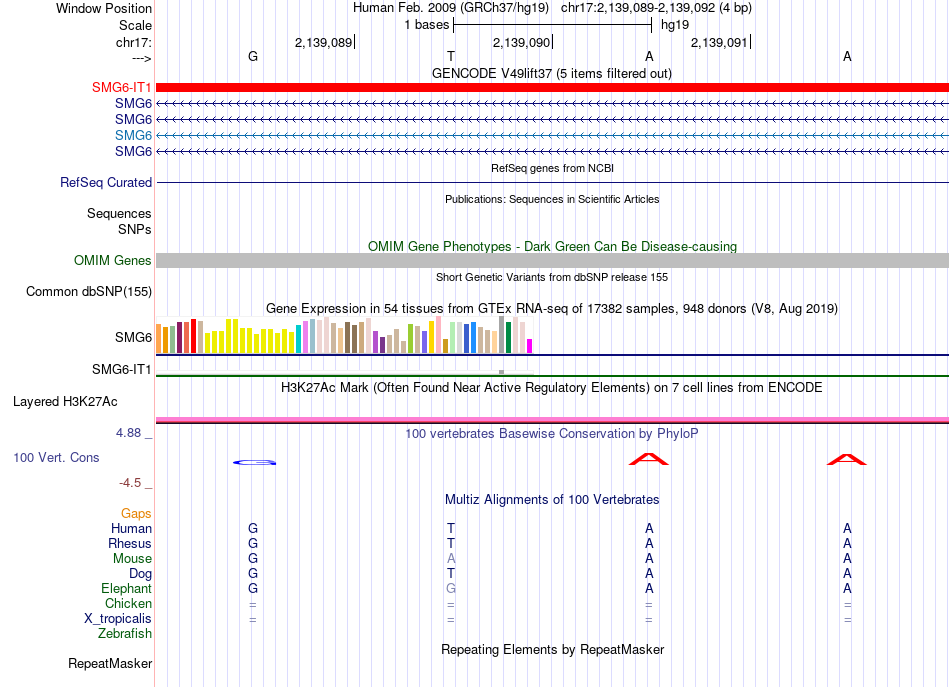Click 'Publications: Sequences in Scientific Articles' title

552,199
